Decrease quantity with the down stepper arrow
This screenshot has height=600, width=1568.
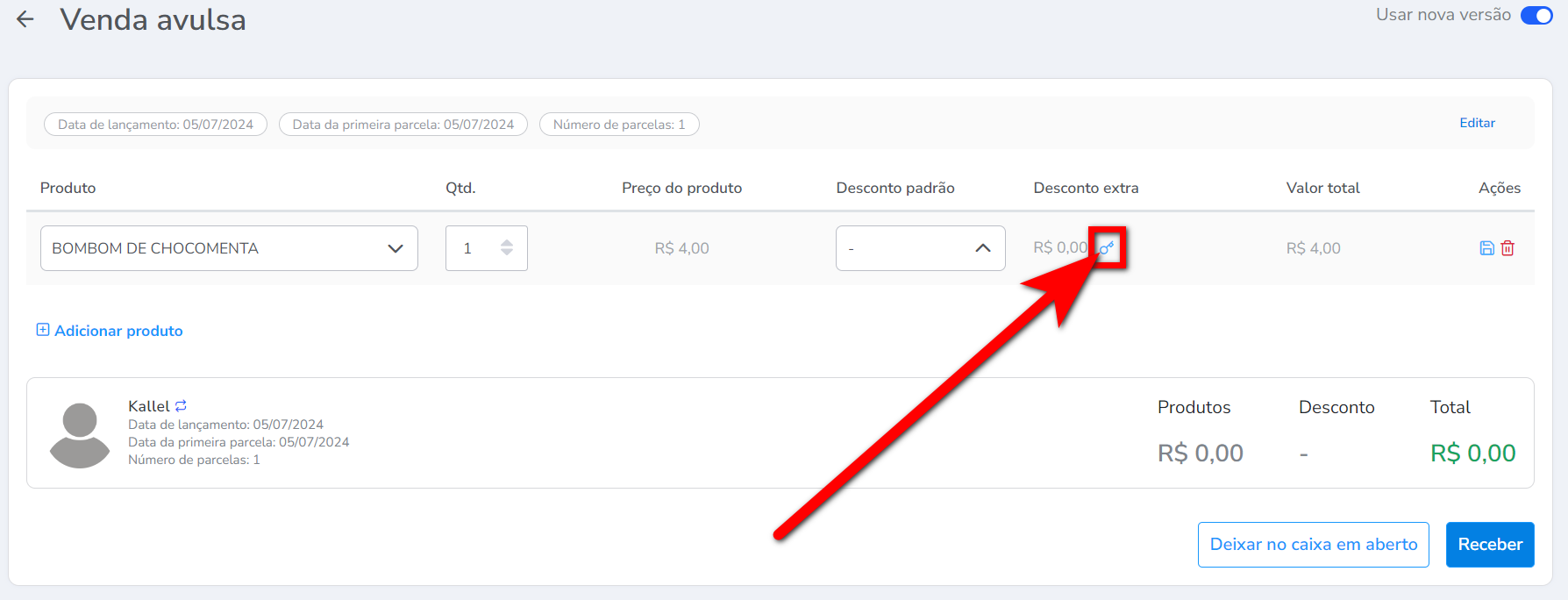[507, 254]
